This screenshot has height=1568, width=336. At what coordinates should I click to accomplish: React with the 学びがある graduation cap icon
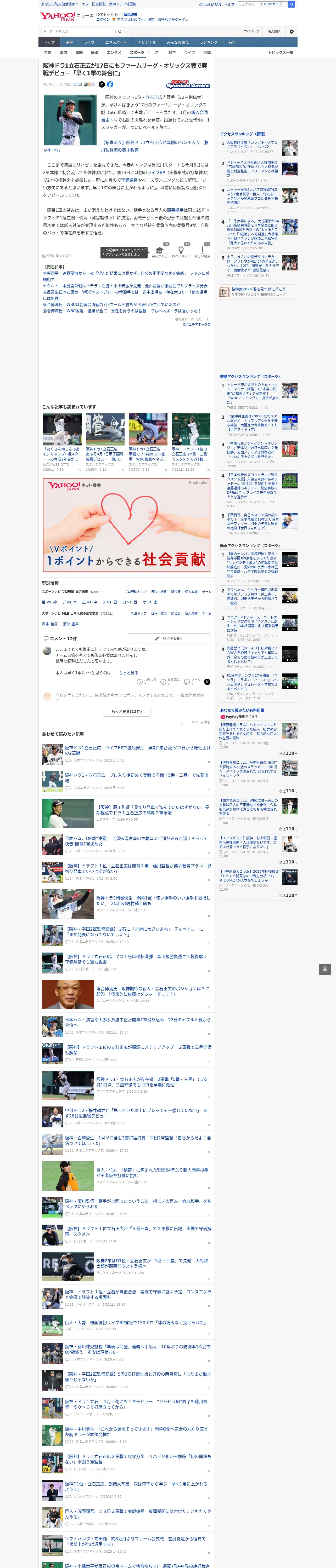click(160, 250)
